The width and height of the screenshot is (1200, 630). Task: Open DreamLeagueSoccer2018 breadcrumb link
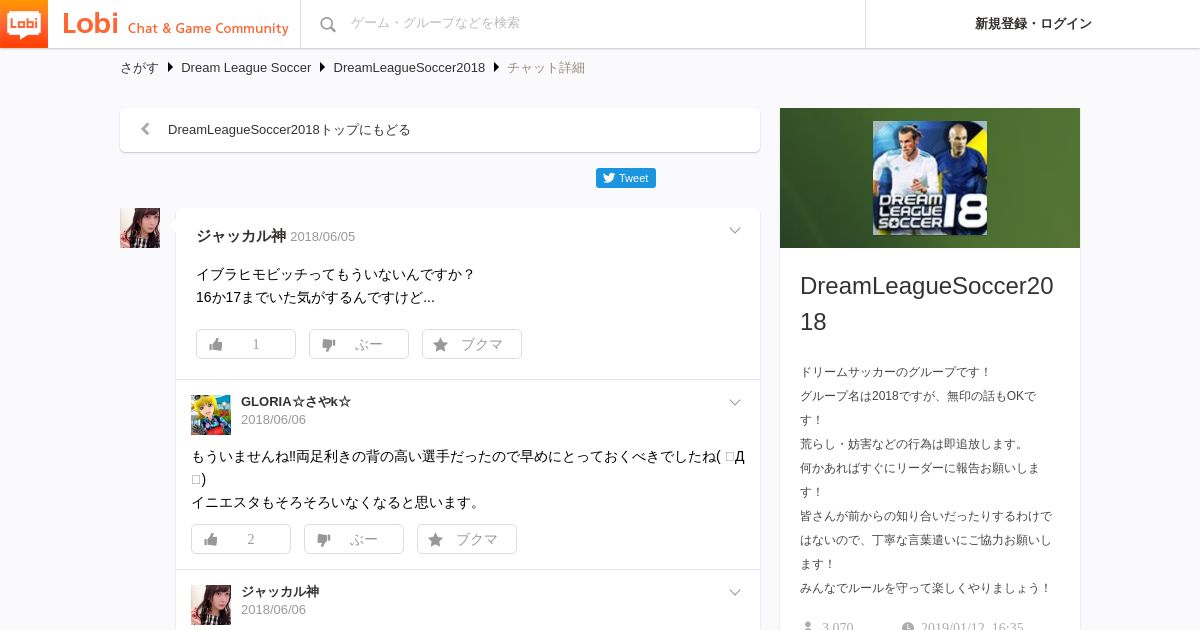(x=409, y=68)
